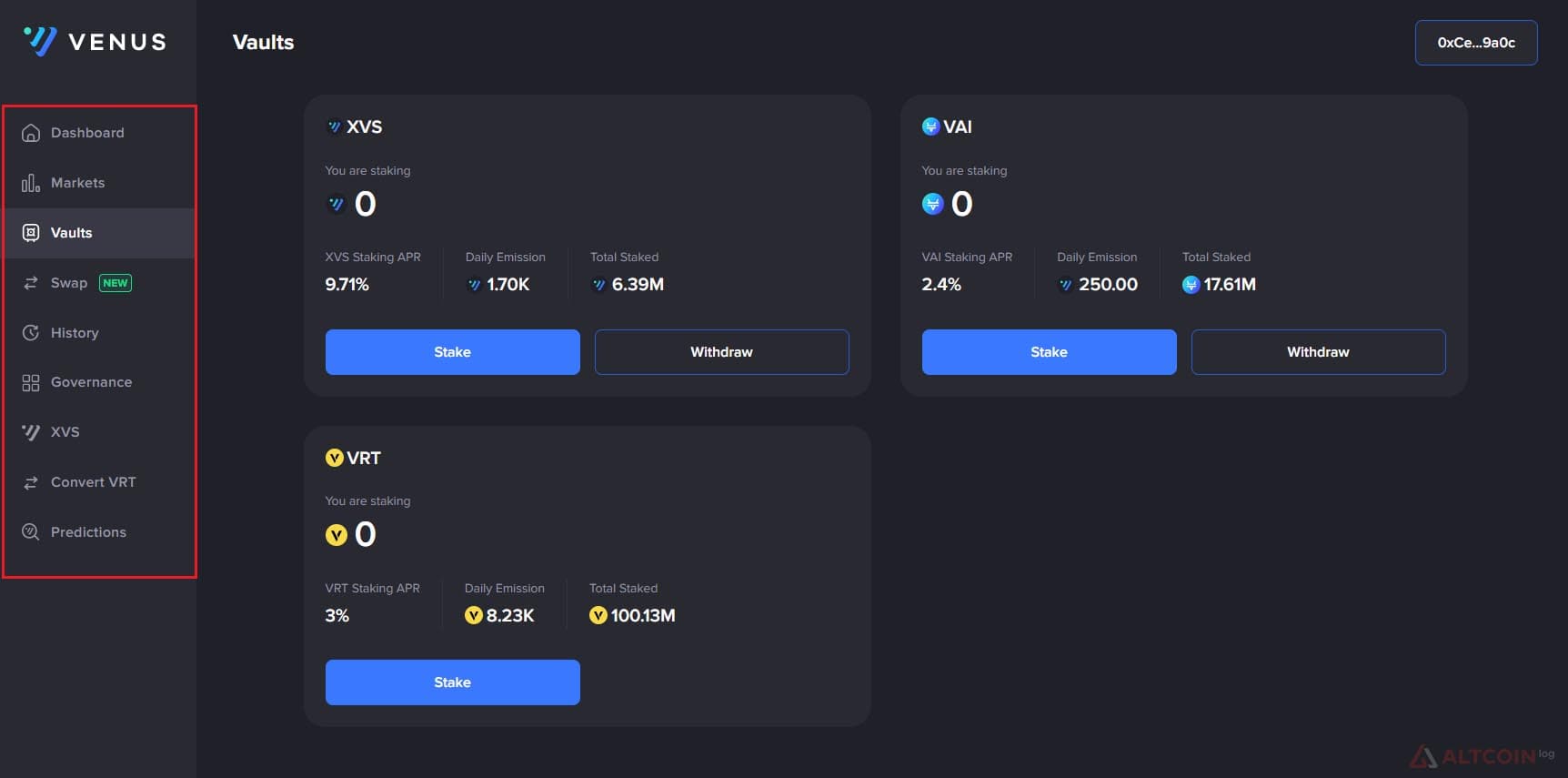Click the VENUS brand name text

coord(117,42)
